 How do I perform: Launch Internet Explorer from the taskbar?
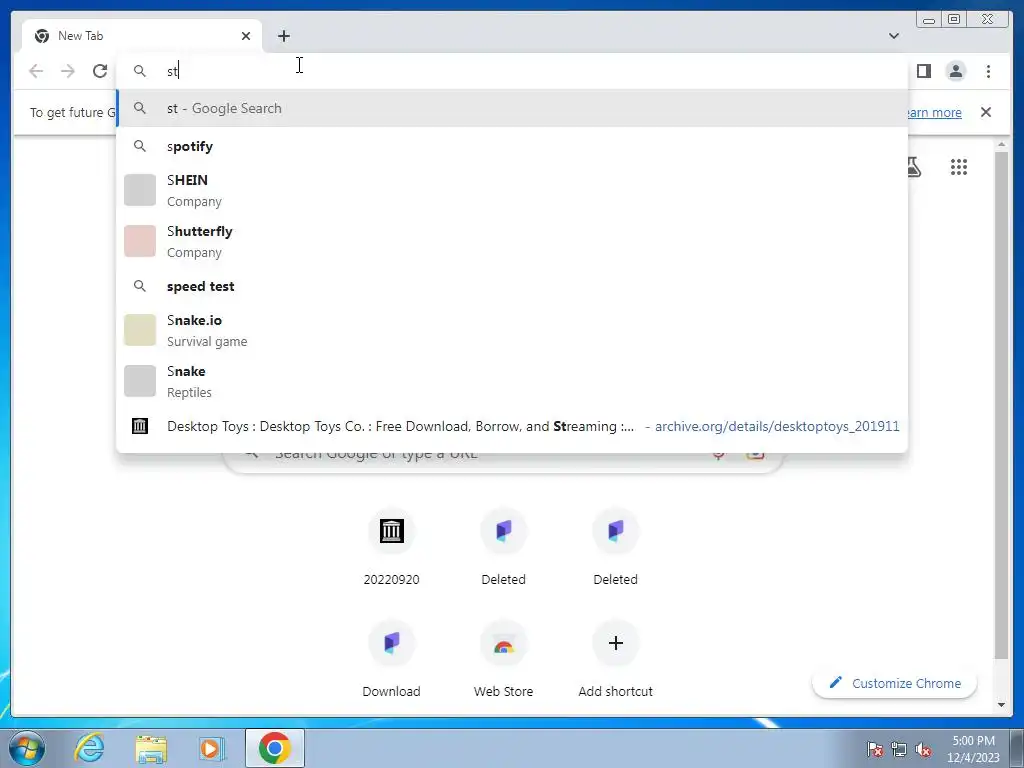click(89, 748)
